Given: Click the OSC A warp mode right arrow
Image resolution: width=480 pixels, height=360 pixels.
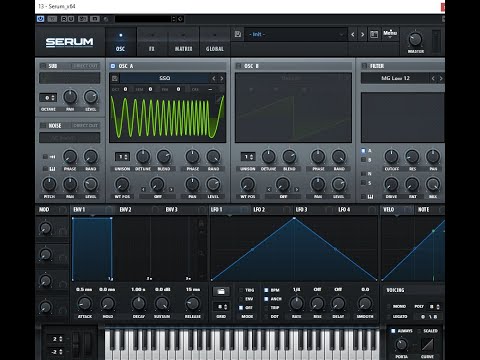Looking at the screenshot, I should 171,189.
